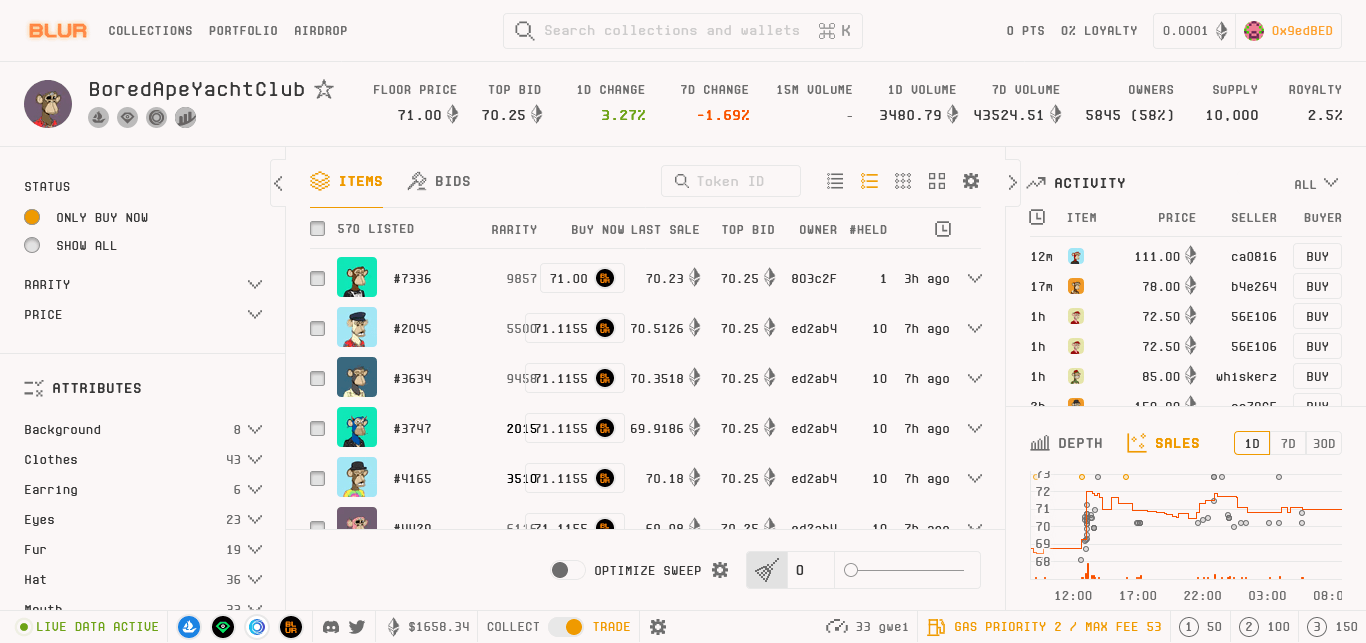The image size is (1366, 643).
Task: Switch to the Bids tab
Action: (x=439, y=181)
